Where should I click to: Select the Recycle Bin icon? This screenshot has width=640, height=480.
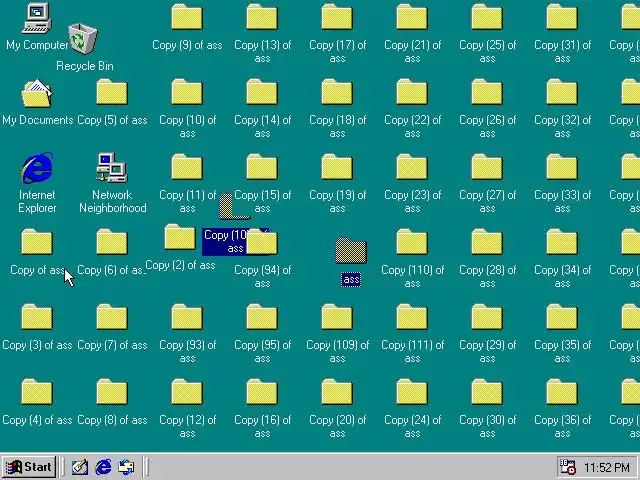[83, 39]
